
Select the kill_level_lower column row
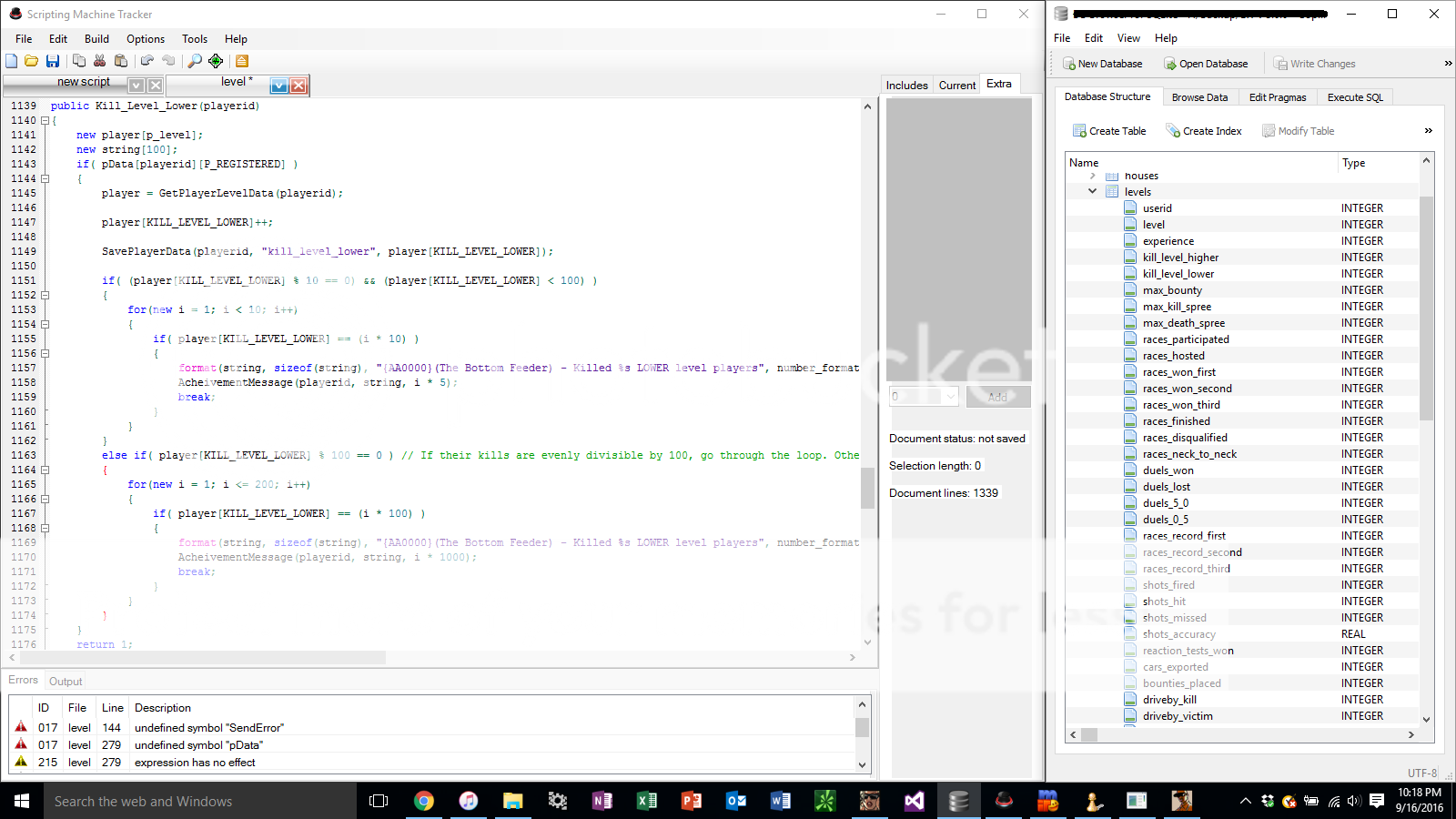coord(1242,274)
